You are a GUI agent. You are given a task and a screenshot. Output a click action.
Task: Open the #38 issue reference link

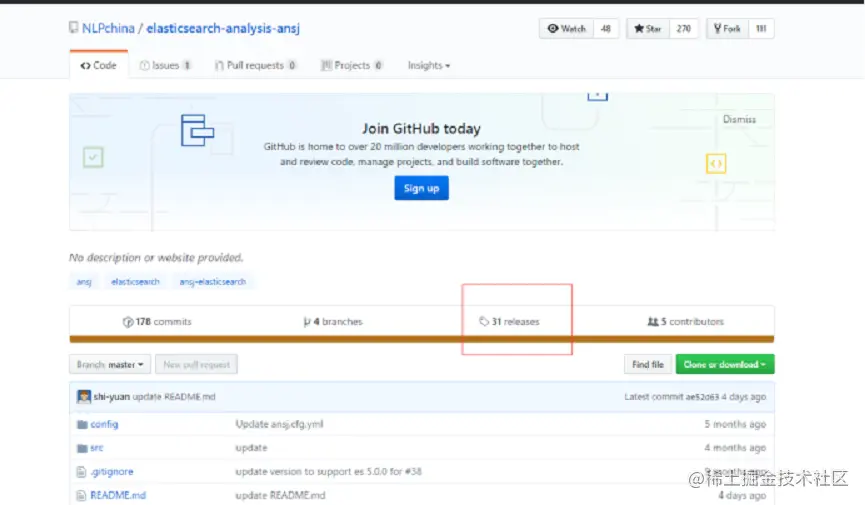413,471
